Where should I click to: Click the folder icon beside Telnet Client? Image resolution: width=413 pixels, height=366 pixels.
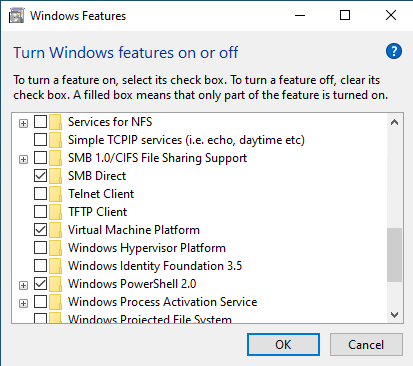[55, 194]
